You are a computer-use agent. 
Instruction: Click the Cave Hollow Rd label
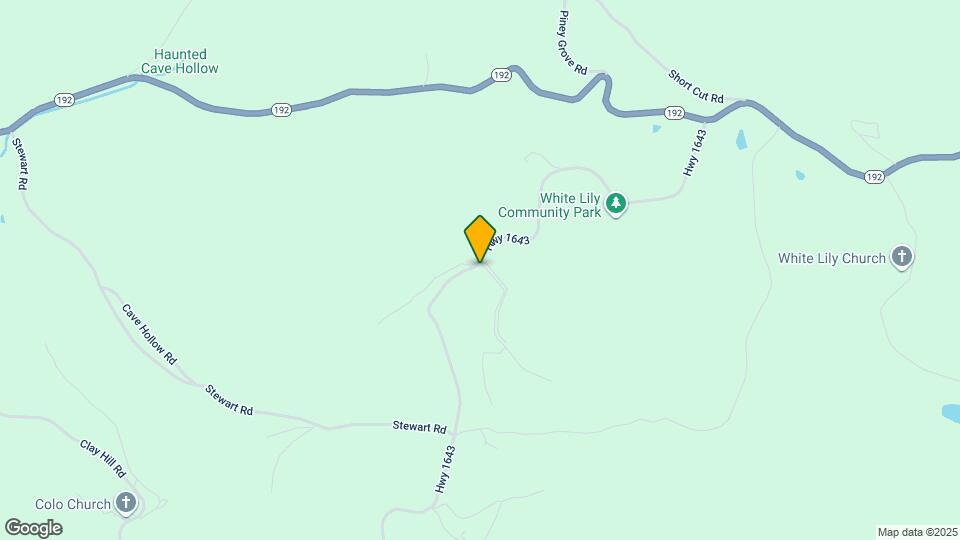149,334
